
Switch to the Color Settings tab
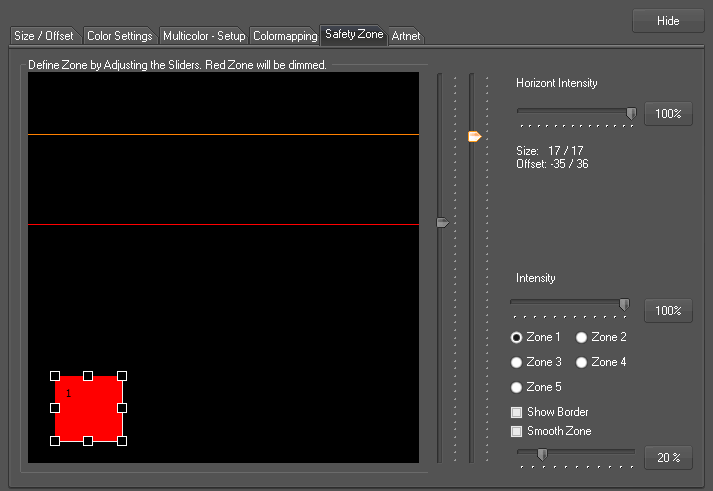pos(119,36)
